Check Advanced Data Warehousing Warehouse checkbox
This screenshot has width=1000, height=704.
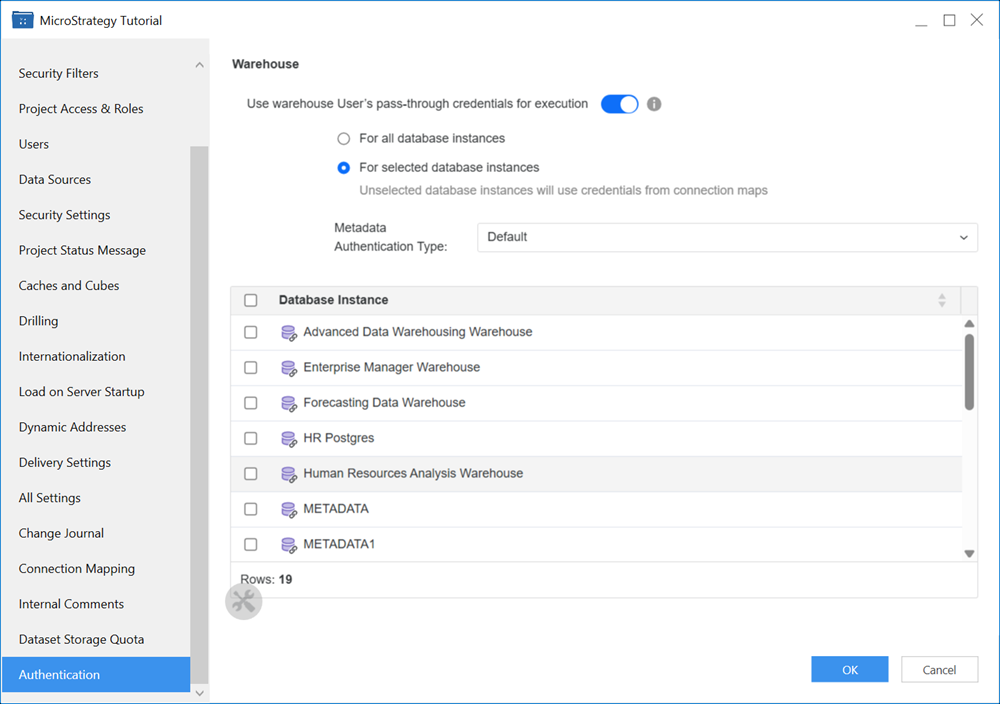point(251,332)
